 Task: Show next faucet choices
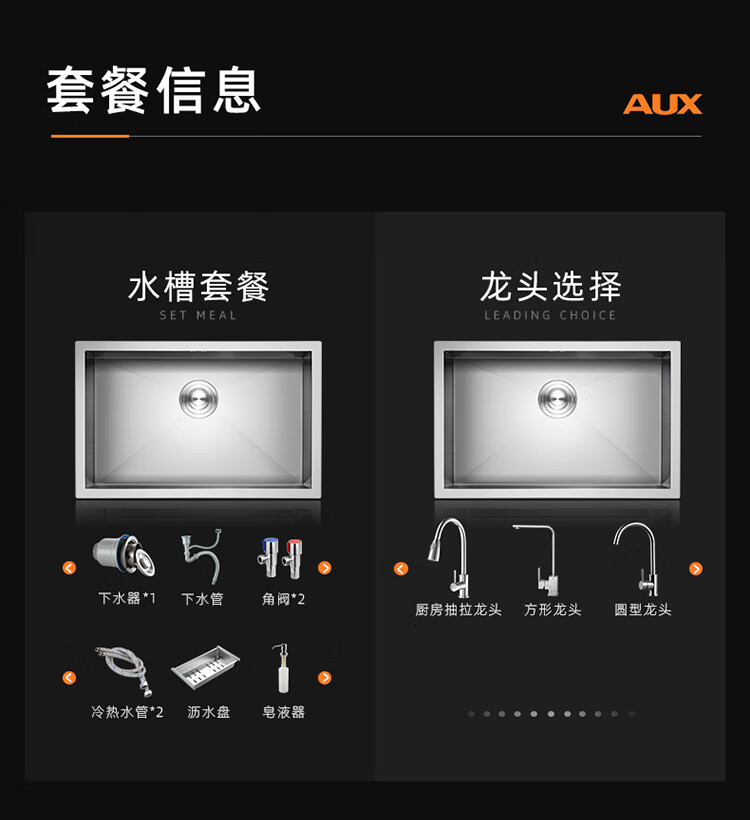[696, 568]
